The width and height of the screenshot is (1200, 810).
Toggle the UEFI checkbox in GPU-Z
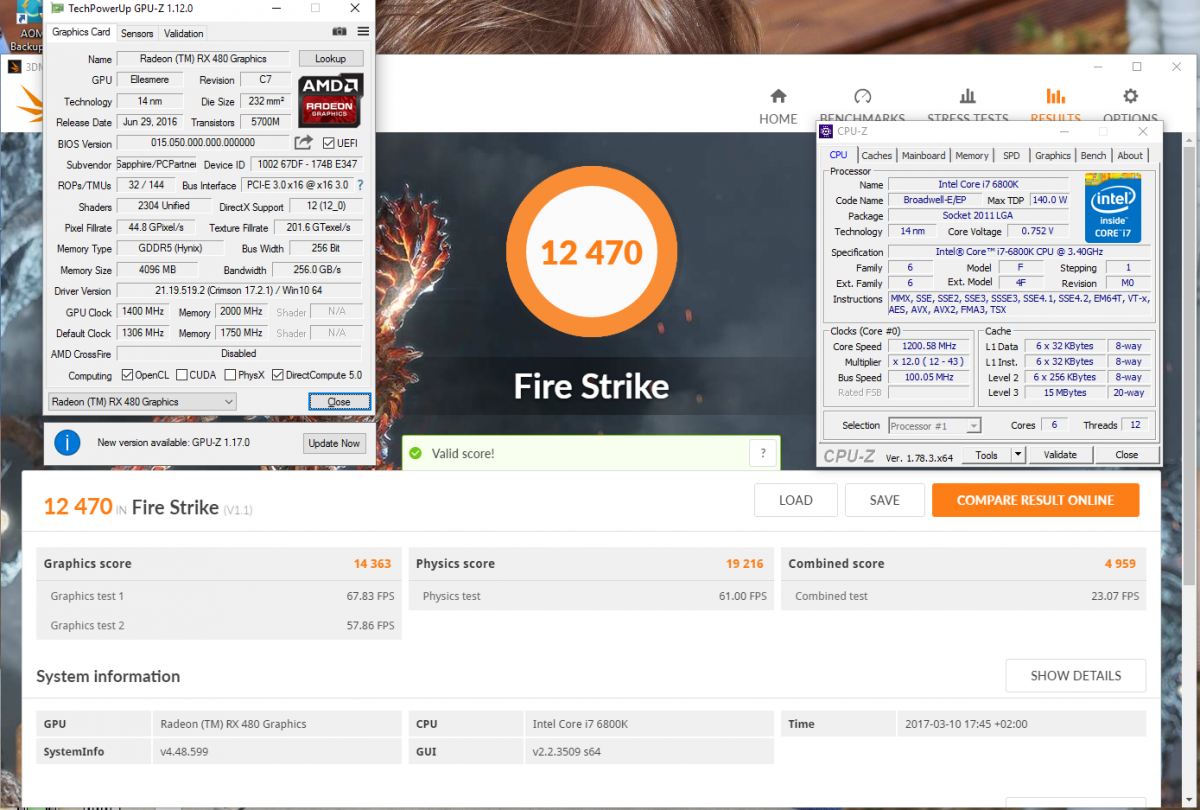329,143
